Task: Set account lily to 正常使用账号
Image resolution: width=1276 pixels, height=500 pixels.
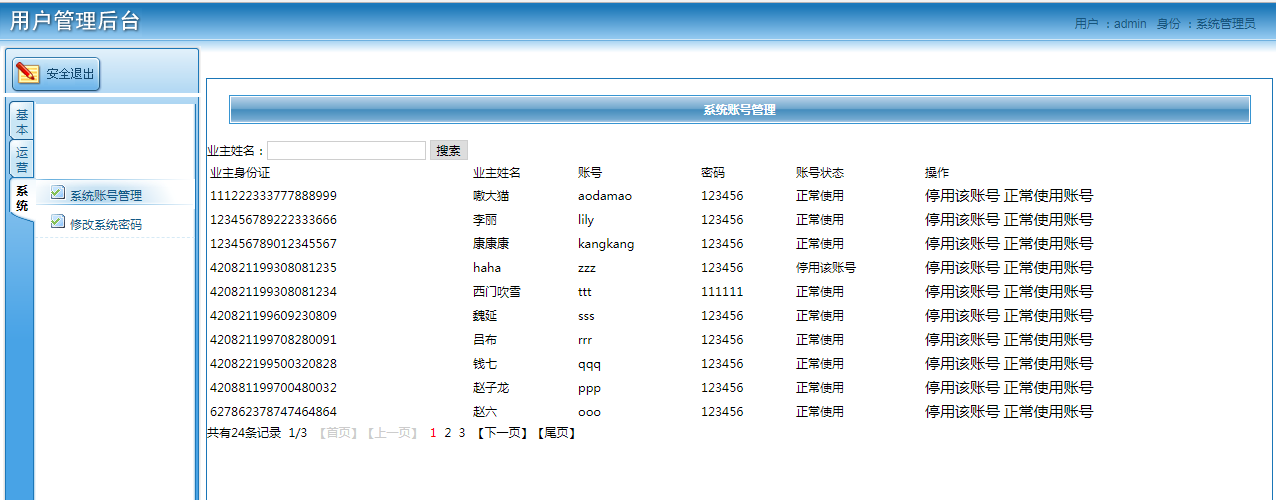Action: tap(1048, 219)
